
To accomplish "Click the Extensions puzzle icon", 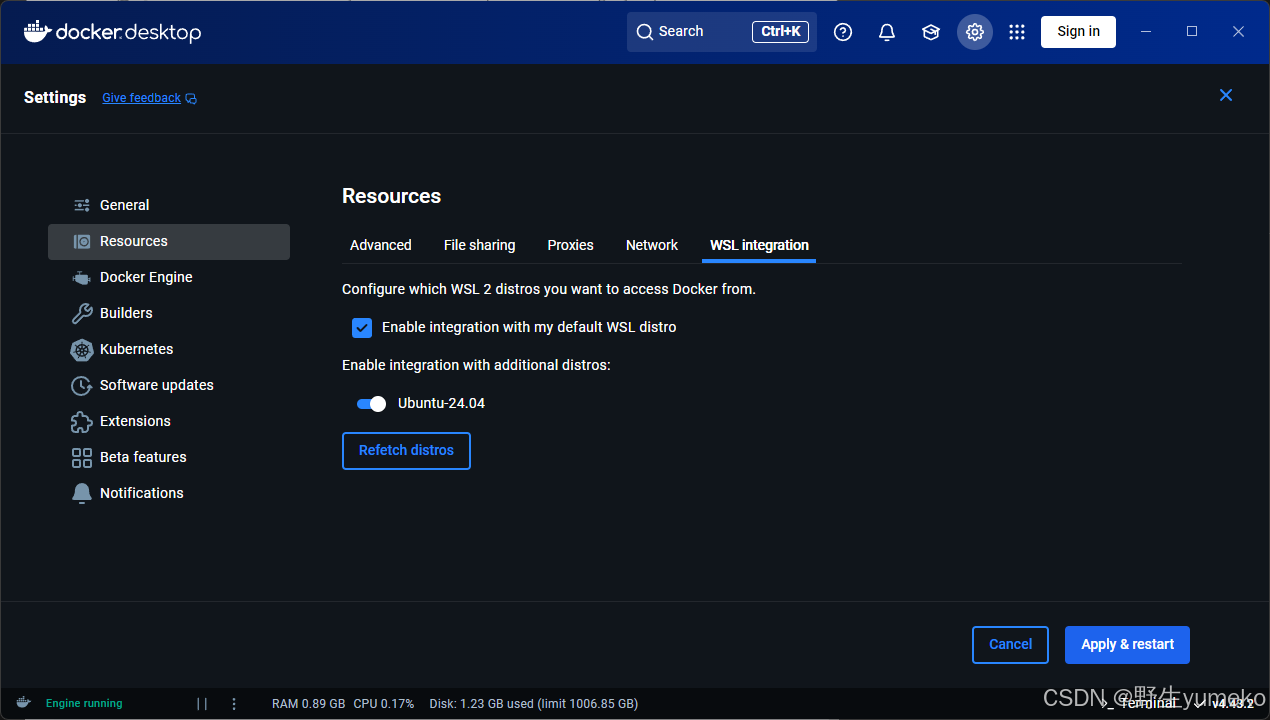I will point(82,421).
